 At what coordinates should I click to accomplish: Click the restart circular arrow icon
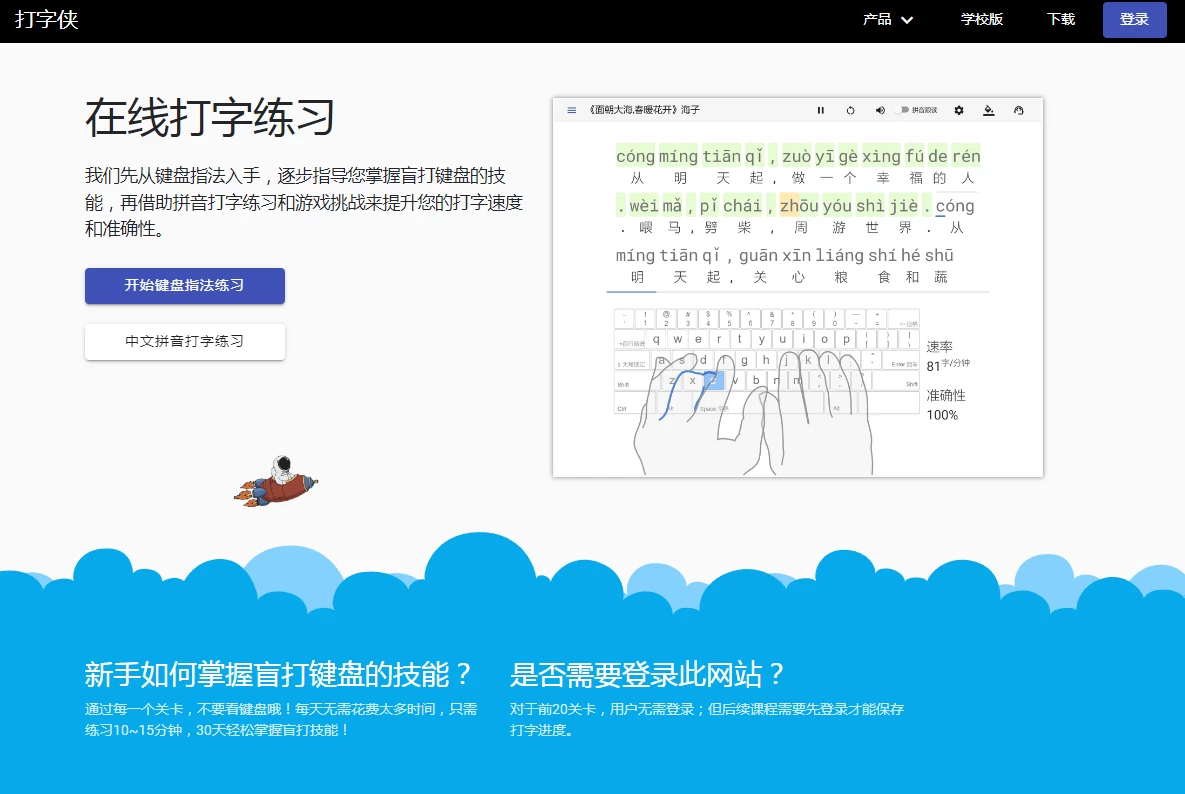click(x=850, y=110)
